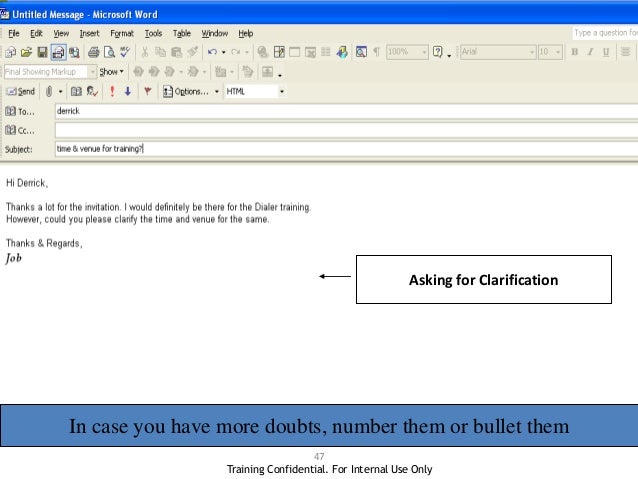Viewport: 638px width, 479px height.
Task: Open the Arial font name dropdown
Action: pyautogui.click(x=531, y=52)
